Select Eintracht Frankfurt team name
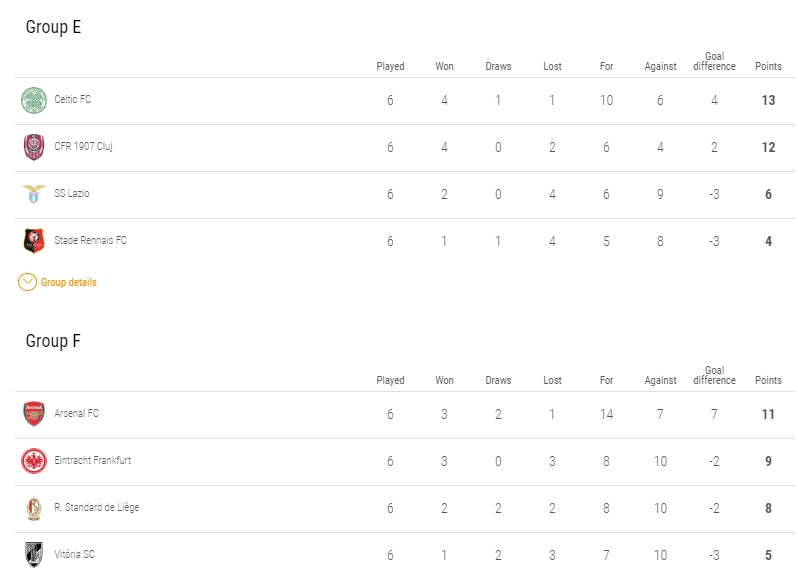This screenshot has height=583, width=798. [x=92, y=461]
